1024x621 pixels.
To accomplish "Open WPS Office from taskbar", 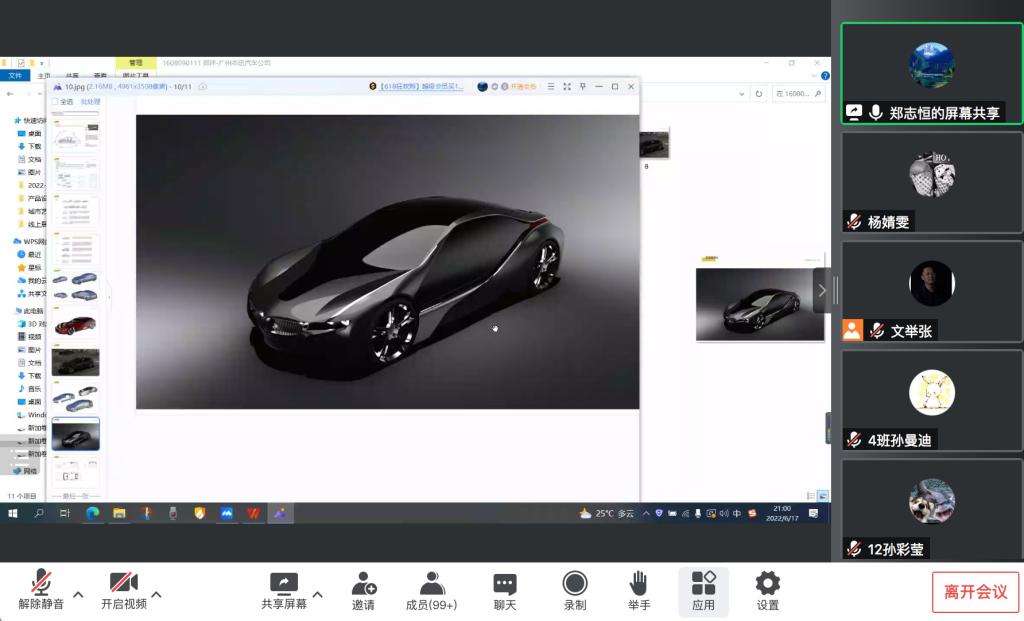I will [x=253, y=513].
